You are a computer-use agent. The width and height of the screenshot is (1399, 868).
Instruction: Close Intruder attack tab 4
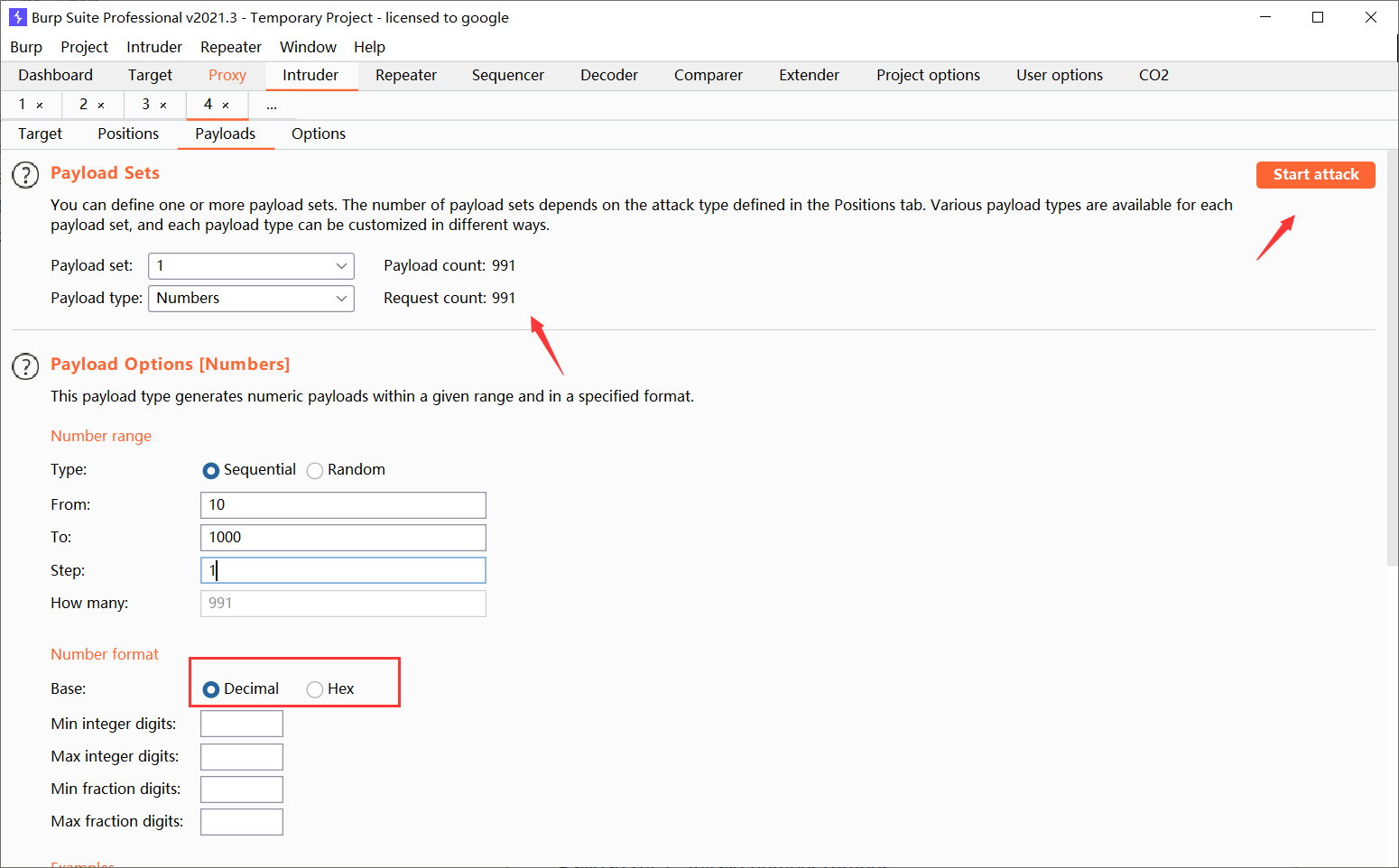coord(226,106)
